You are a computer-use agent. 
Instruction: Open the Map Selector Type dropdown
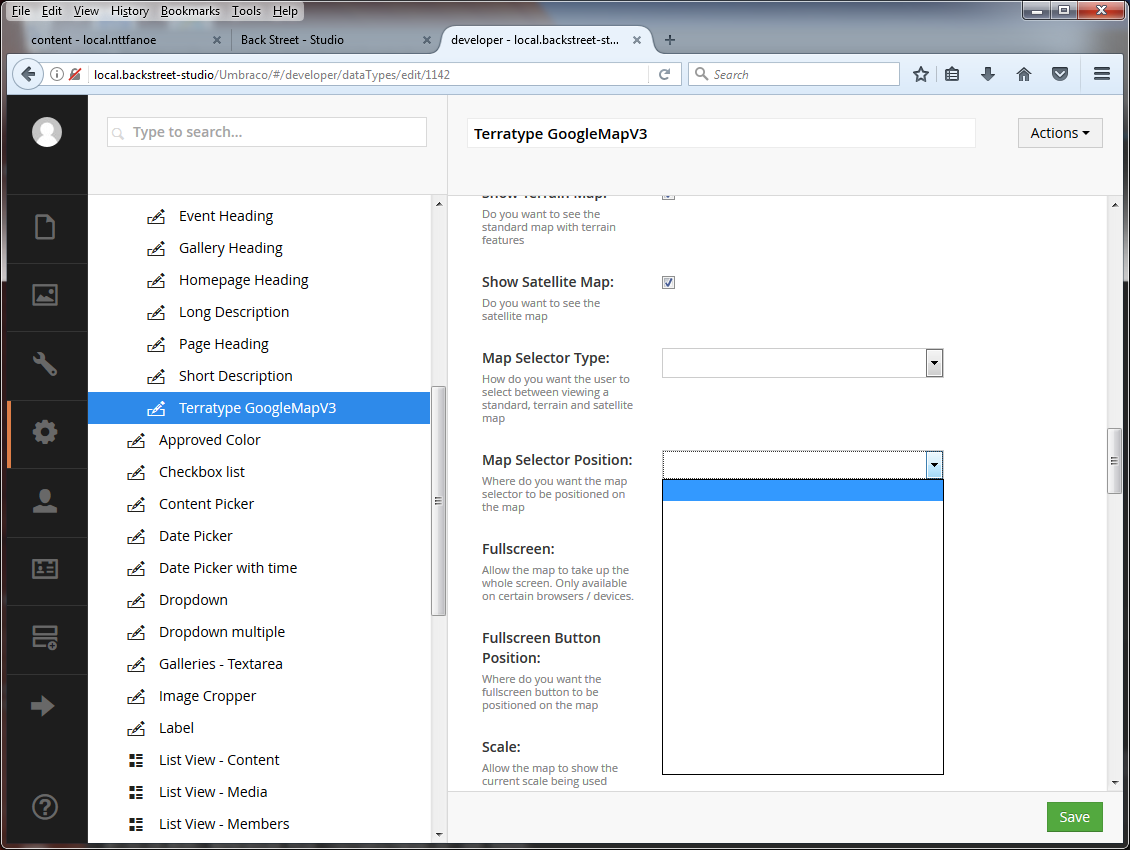tap(802, 363)
